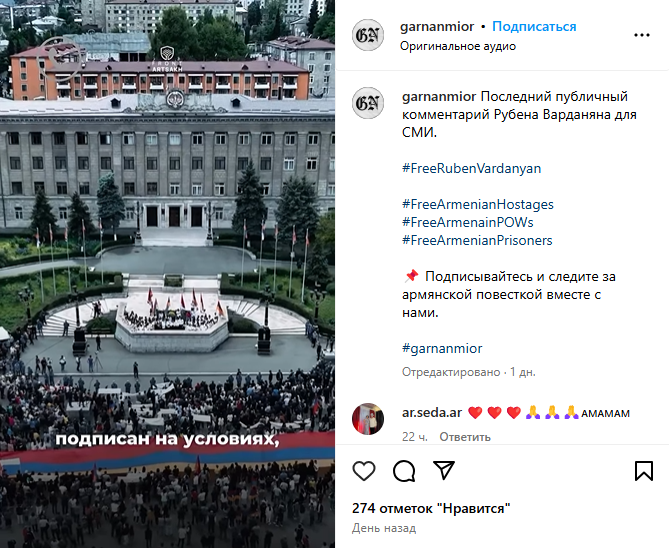Share post via paper plane icon

pos(444,470)
